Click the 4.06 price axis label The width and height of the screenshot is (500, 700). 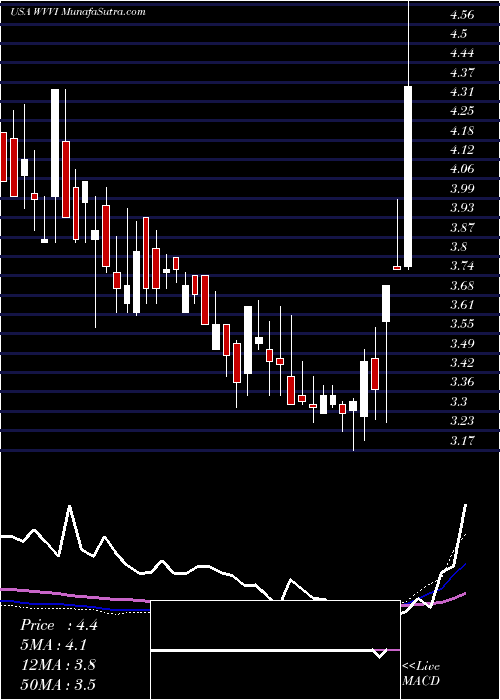(462, 169)
